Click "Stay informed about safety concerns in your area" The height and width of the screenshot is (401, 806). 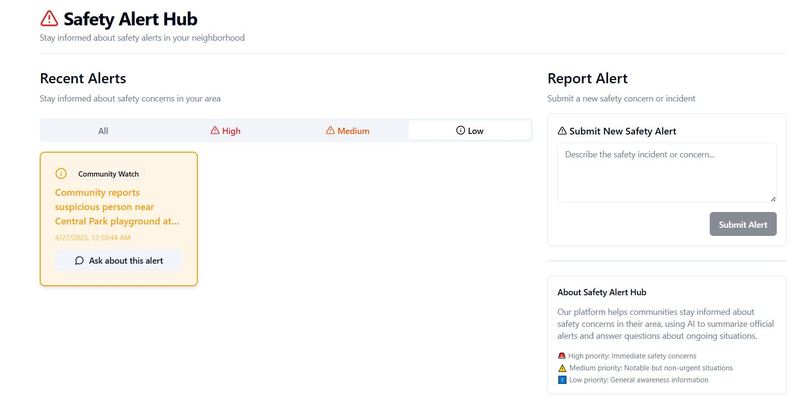click(x=130, y=98)
